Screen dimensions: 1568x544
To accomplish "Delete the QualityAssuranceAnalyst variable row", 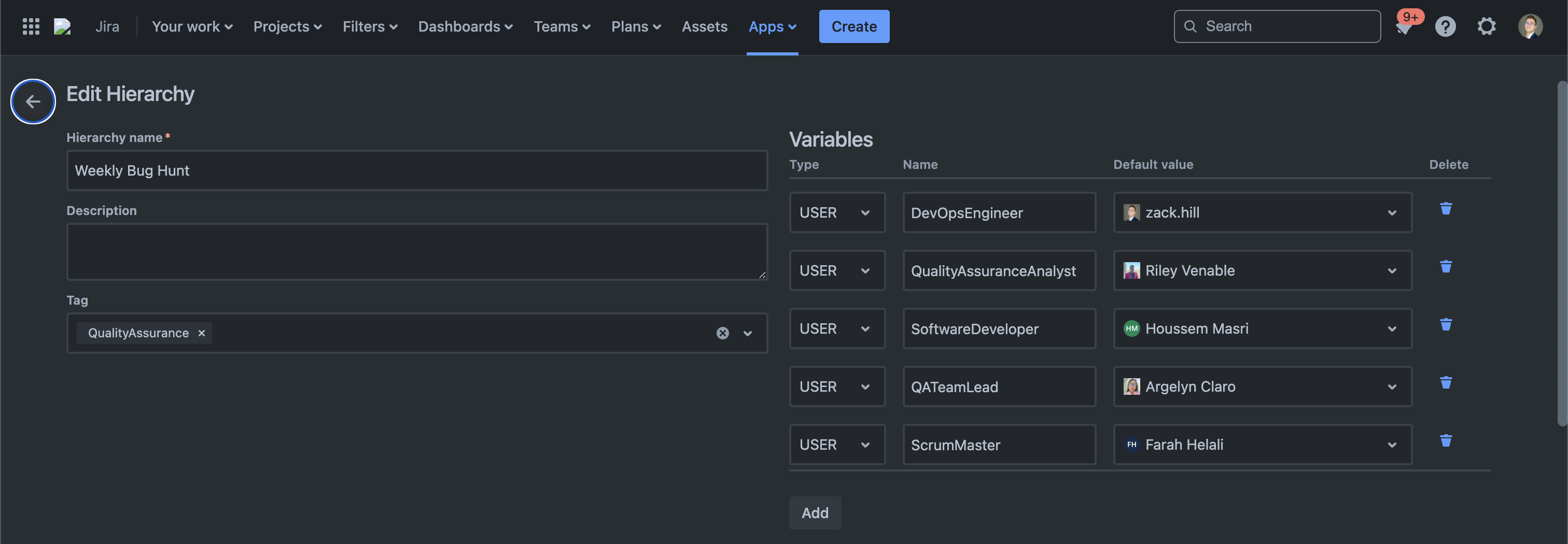I will click(1446, 266).
